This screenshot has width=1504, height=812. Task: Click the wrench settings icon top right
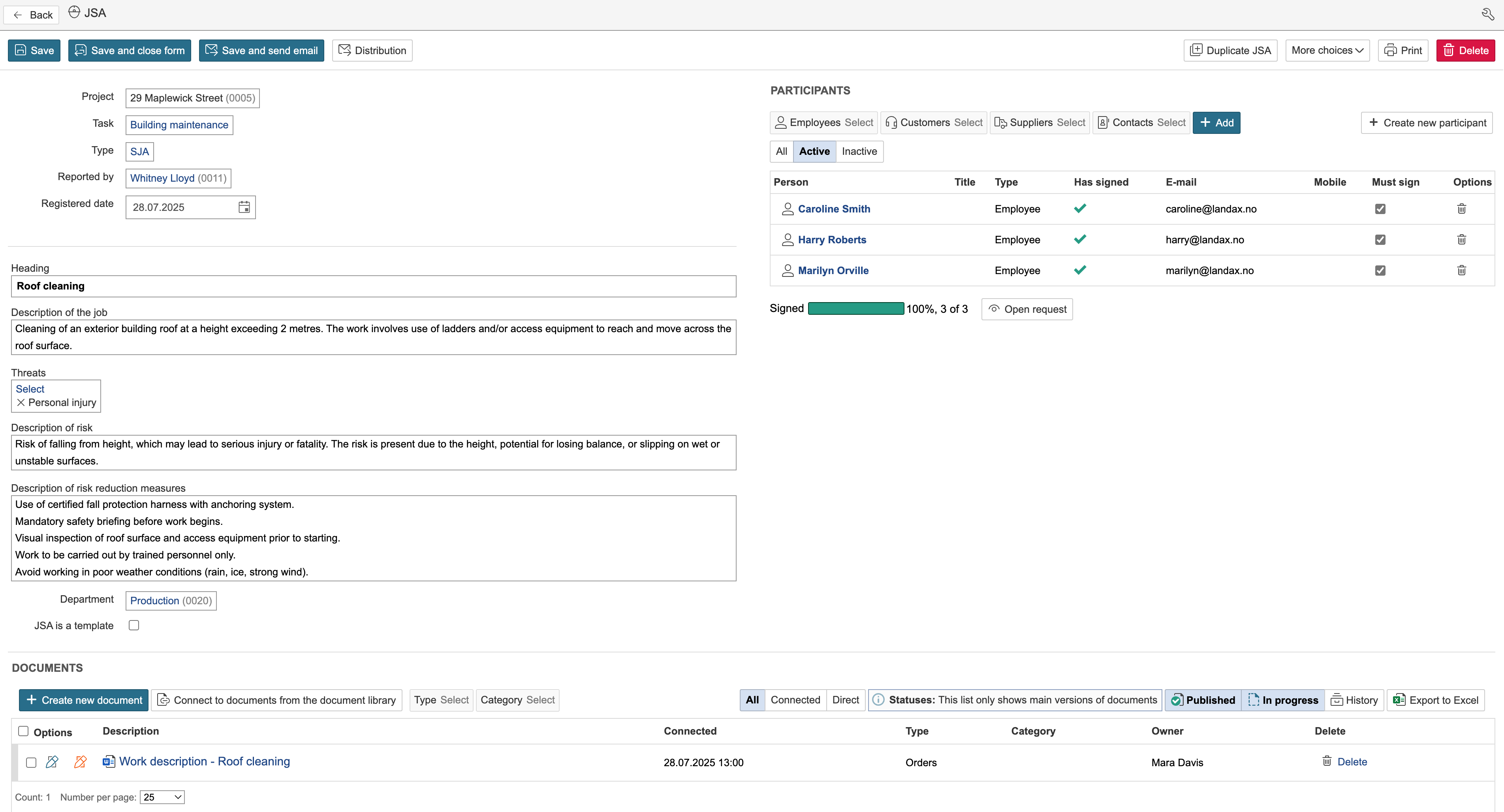[1488, 14]
